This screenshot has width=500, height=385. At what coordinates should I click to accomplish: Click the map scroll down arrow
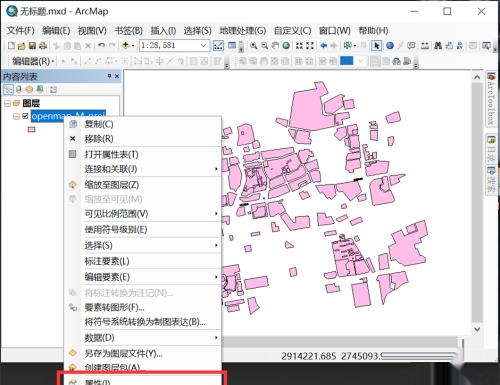(477, 329)
